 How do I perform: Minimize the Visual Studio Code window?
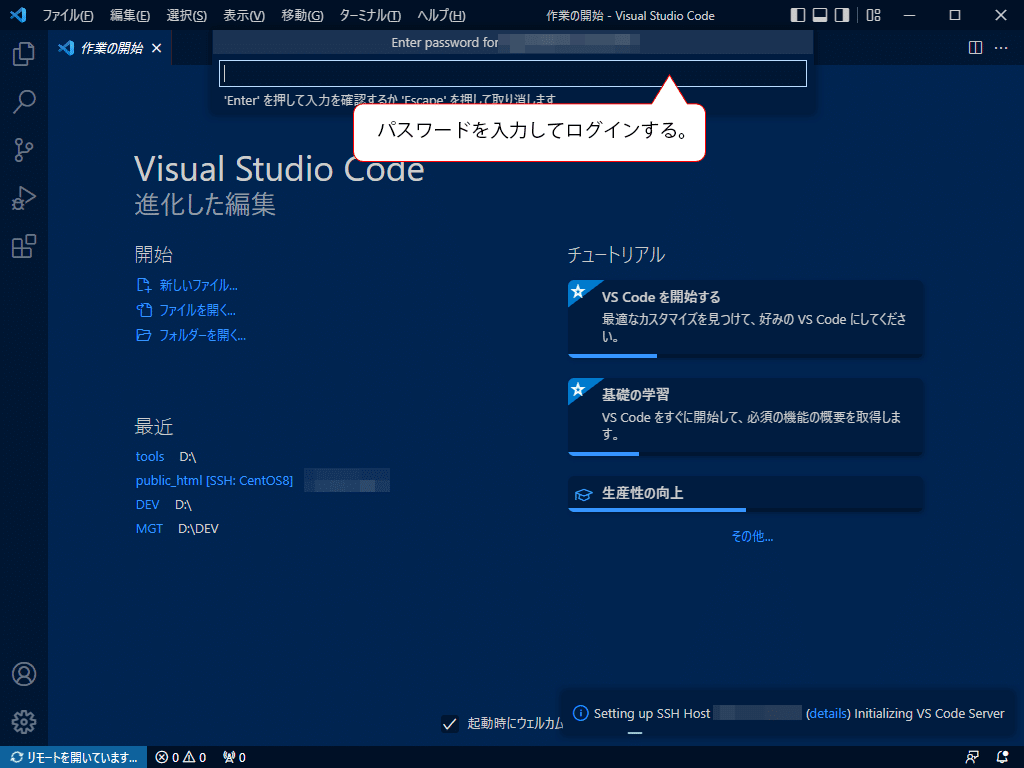(909, 15)
